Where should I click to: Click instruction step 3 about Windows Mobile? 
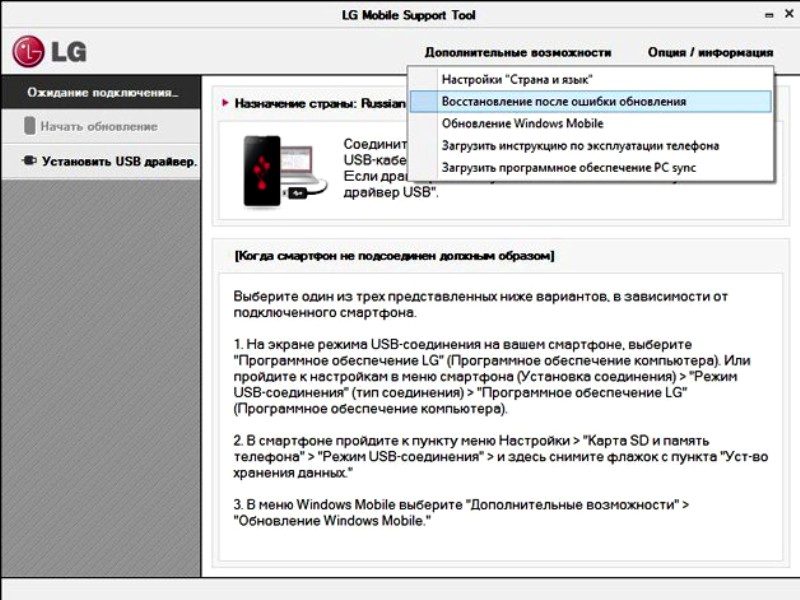point(461,512)
